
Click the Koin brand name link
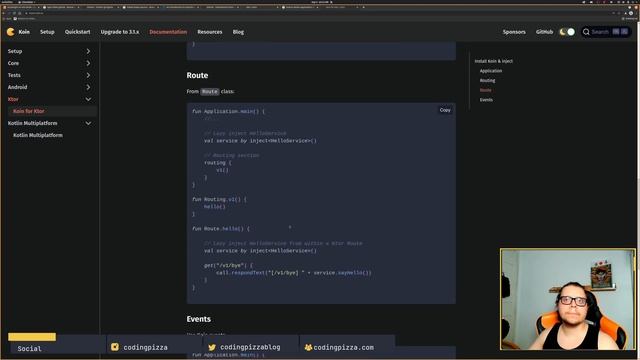pyautogui.click(x=24, y=32)
